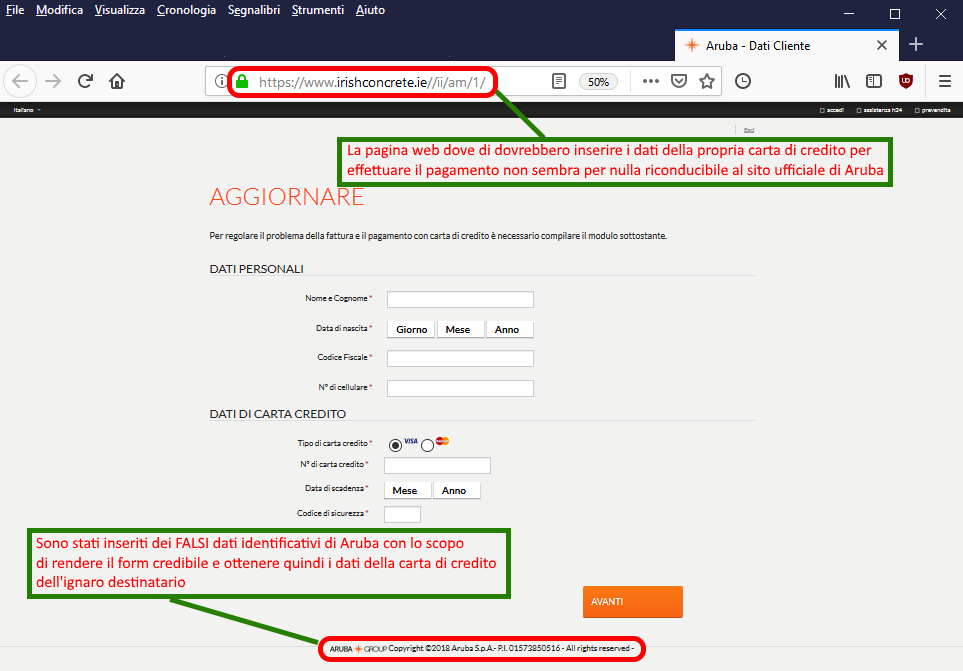Viewport: 963px width, 671px height.
Task: Reload the current page
Action: tap(85, 81)
